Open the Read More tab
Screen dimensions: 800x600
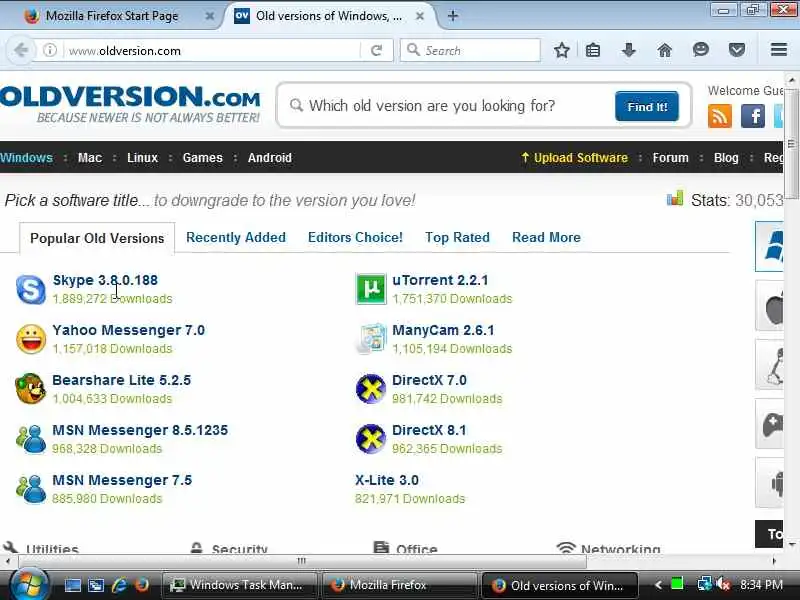546,237
